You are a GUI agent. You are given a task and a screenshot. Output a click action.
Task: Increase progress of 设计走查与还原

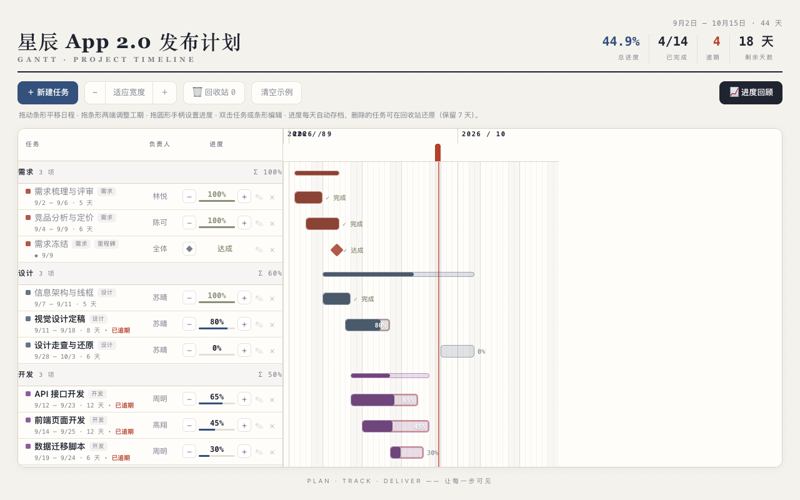tap(244, 350)
